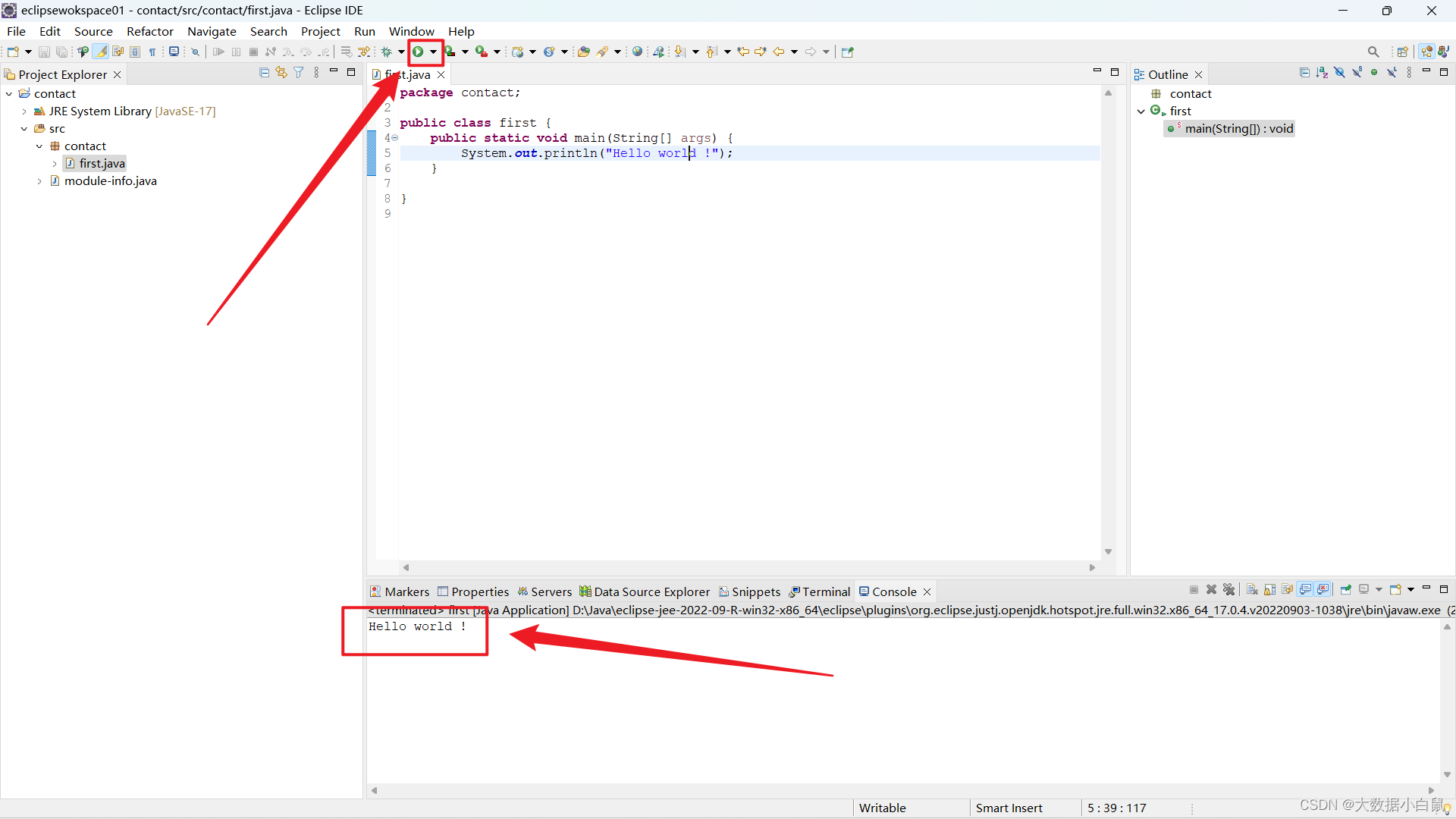The image size is (1456, 819).
Task: Click the green Run button in toolbar
Action: (x=418, y=52)
